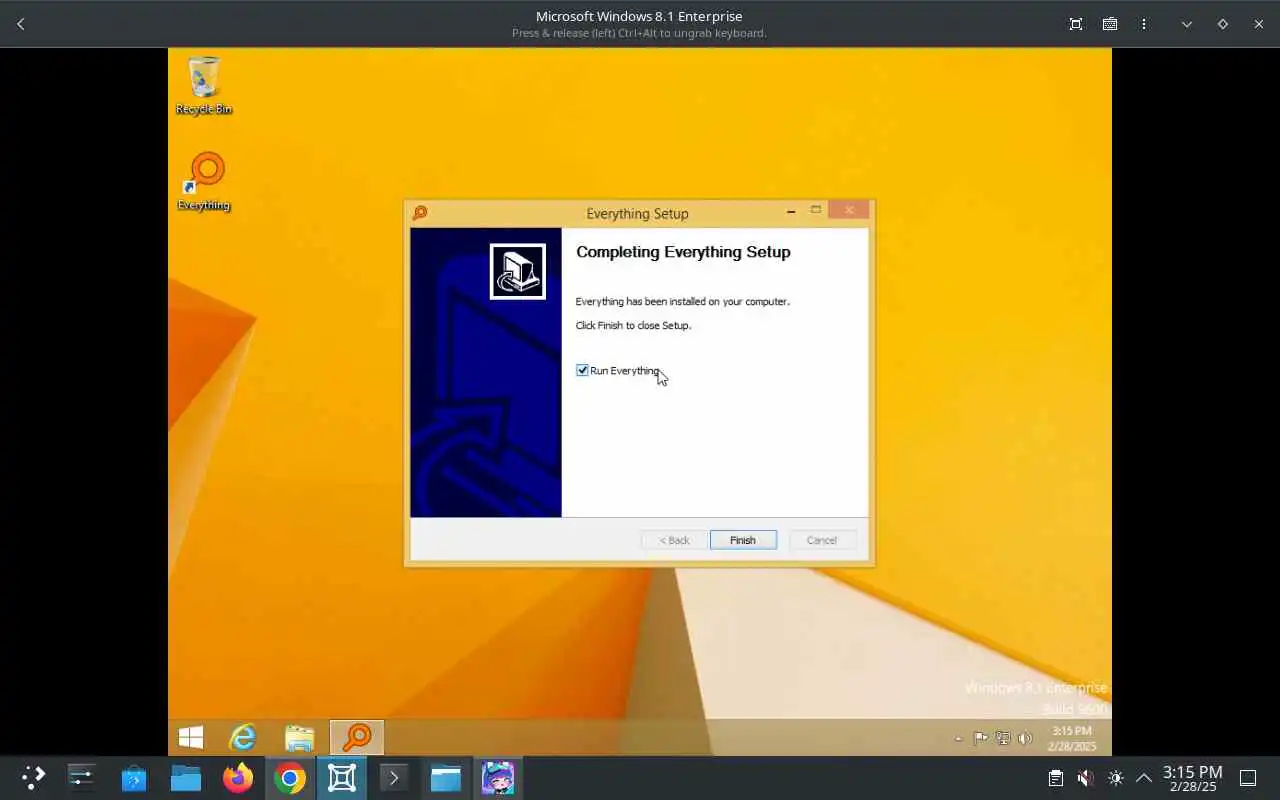Switch to Google Chrome in panel
The image size is (1280, 800).
(x=290, y=777)
